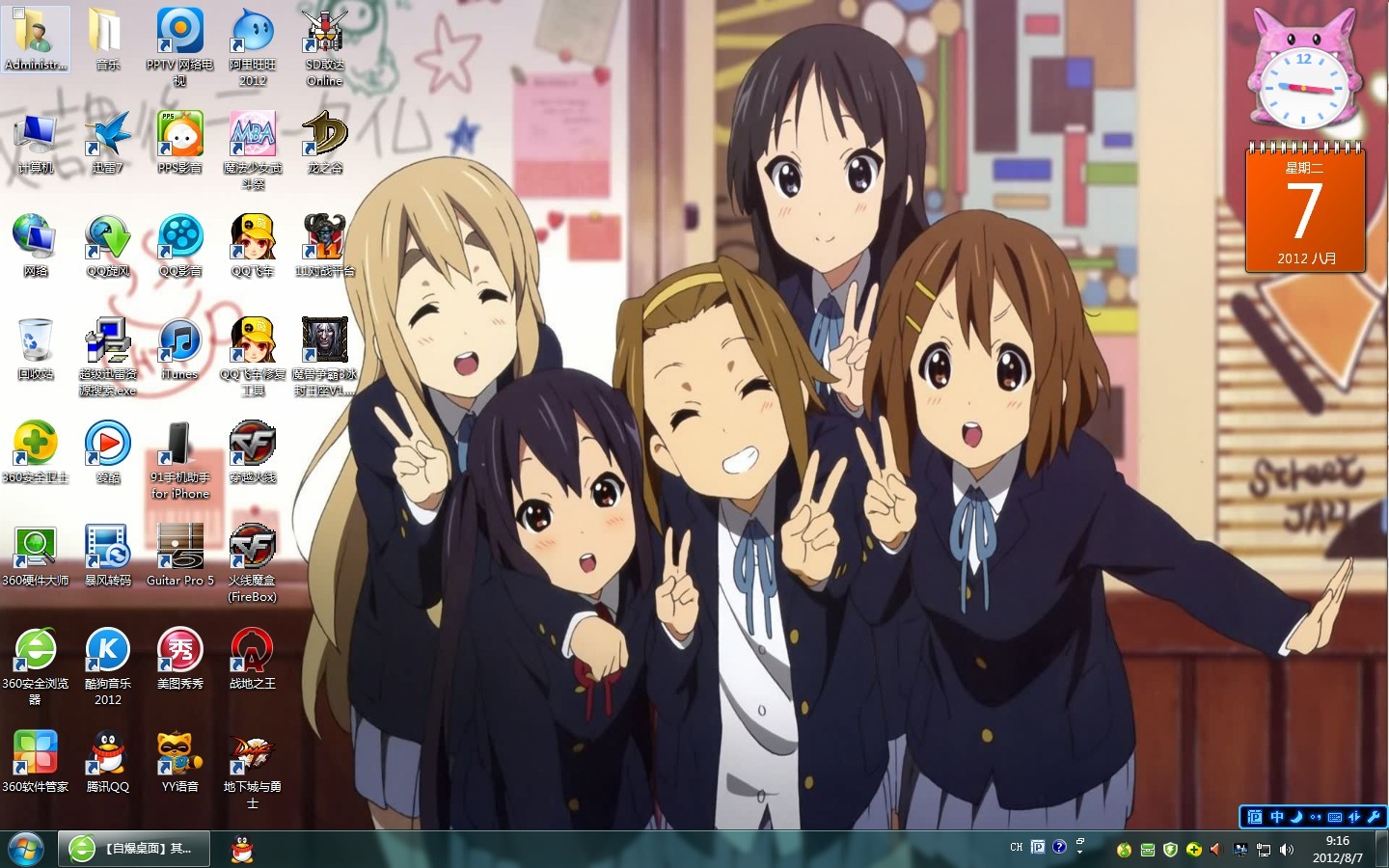Open the green music note tray icon

click(x=1124, y=850)
